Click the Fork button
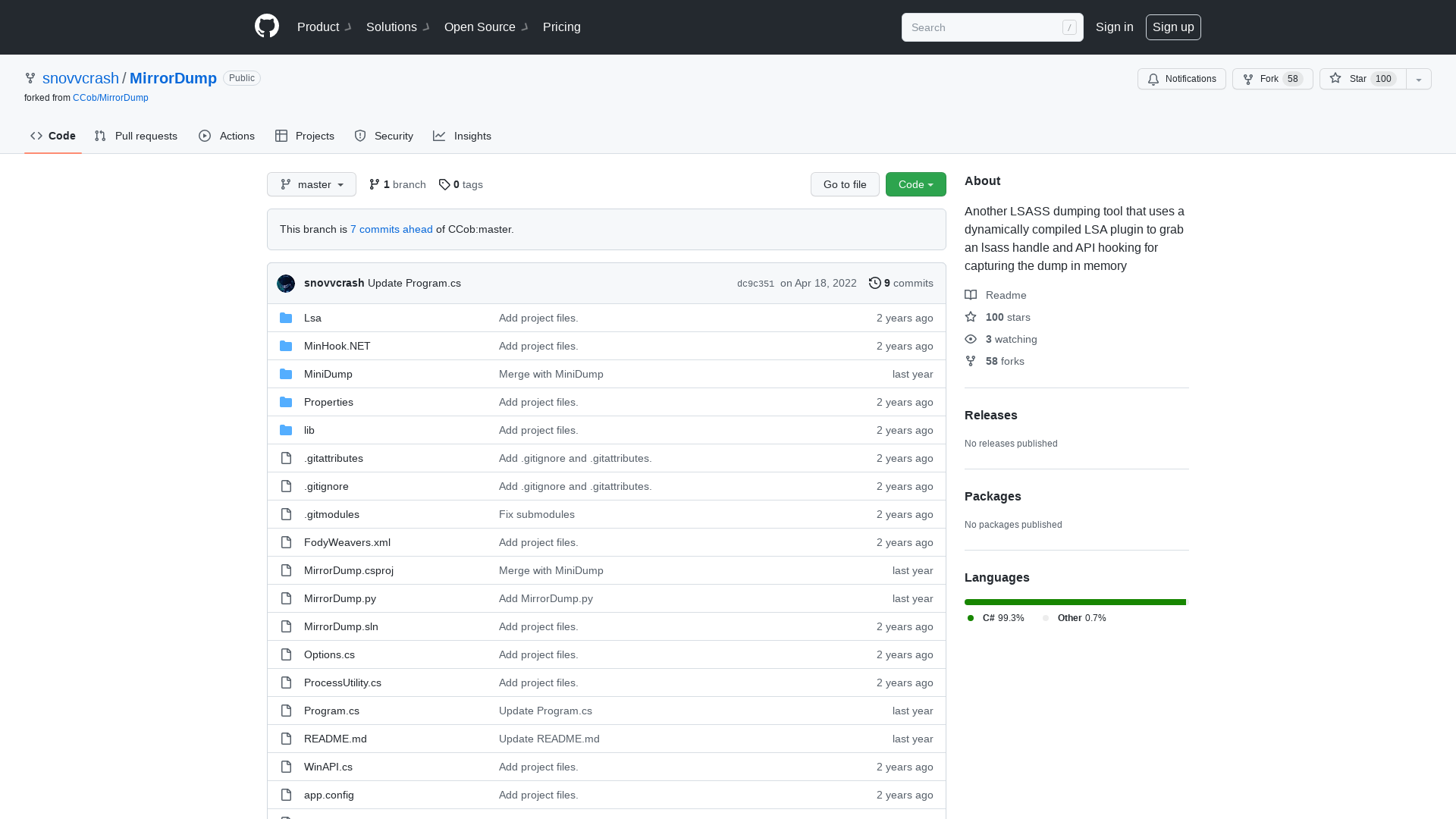 (x=1272, y=79)
